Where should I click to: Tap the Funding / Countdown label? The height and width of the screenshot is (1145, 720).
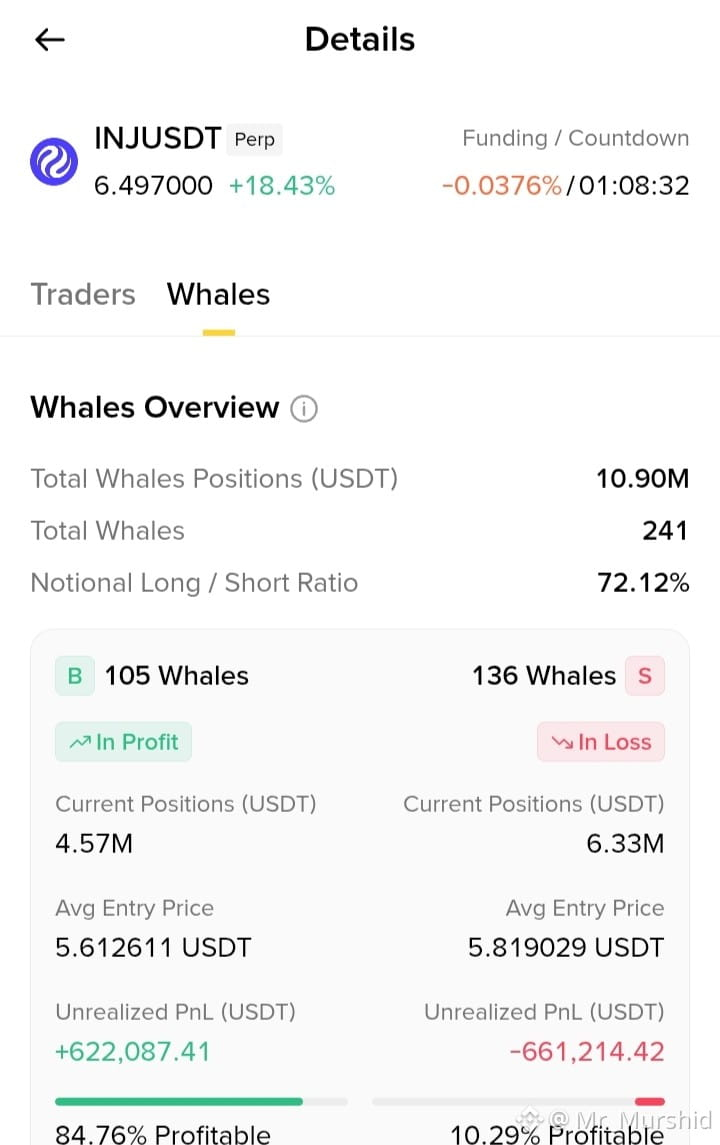575,138
